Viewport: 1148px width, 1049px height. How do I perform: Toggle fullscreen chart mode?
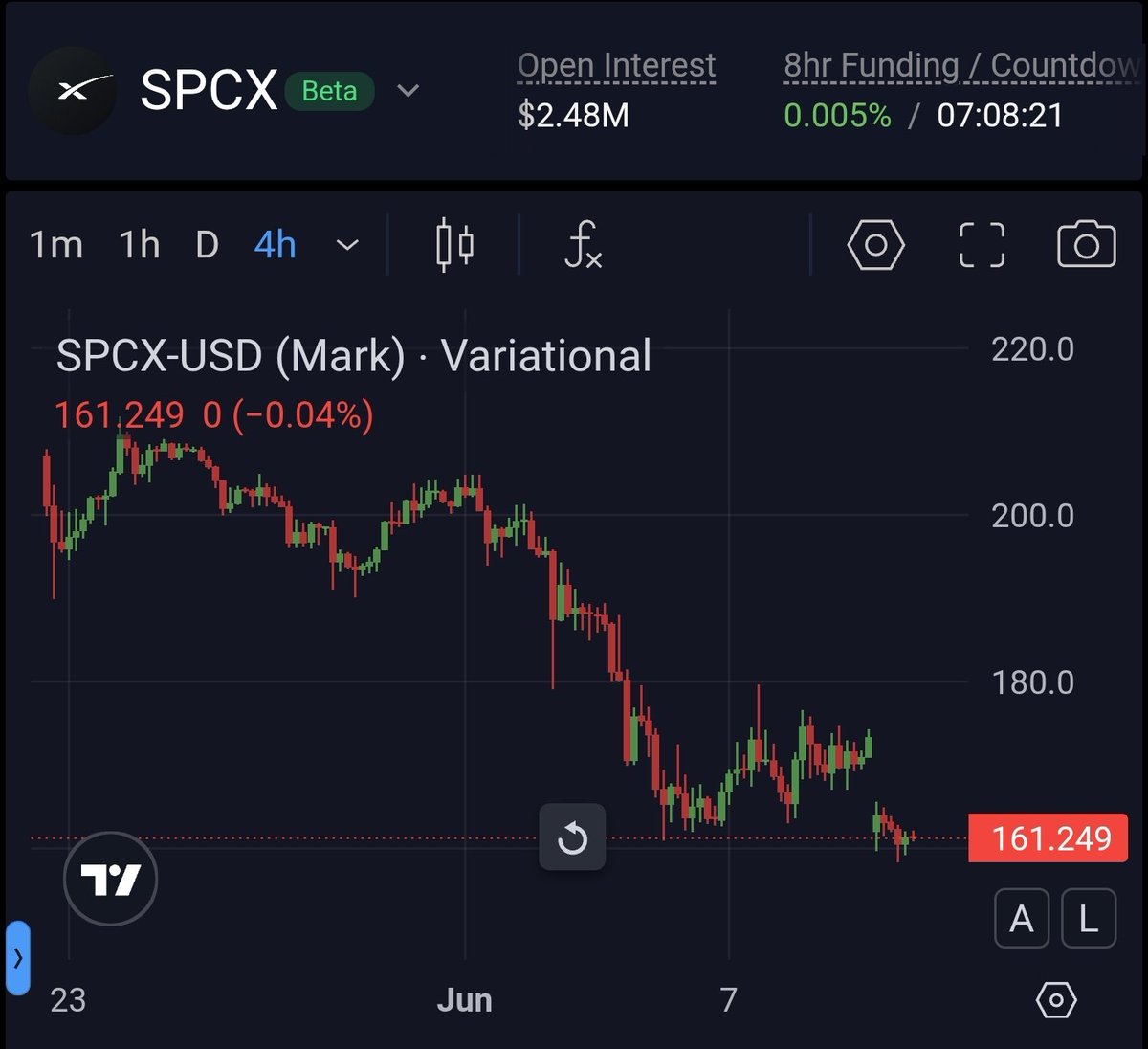pos(982,245)
